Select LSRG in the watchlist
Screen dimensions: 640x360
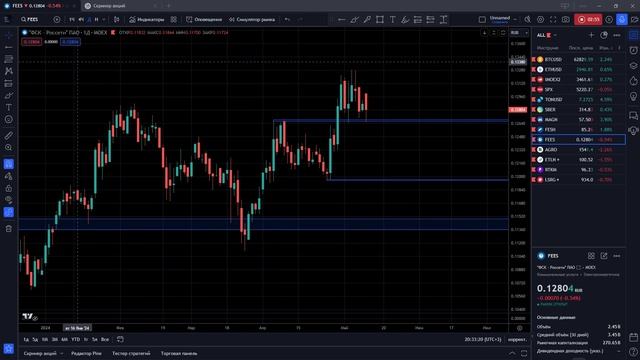(578, 180)
